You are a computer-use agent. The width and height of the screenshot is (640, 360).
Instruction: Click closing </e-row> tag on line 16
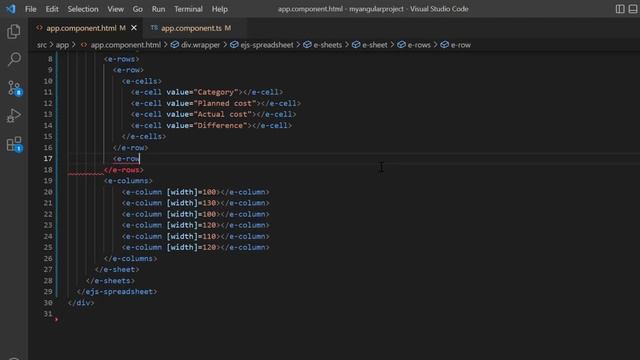pyautogui.click(x=130, y=148)
